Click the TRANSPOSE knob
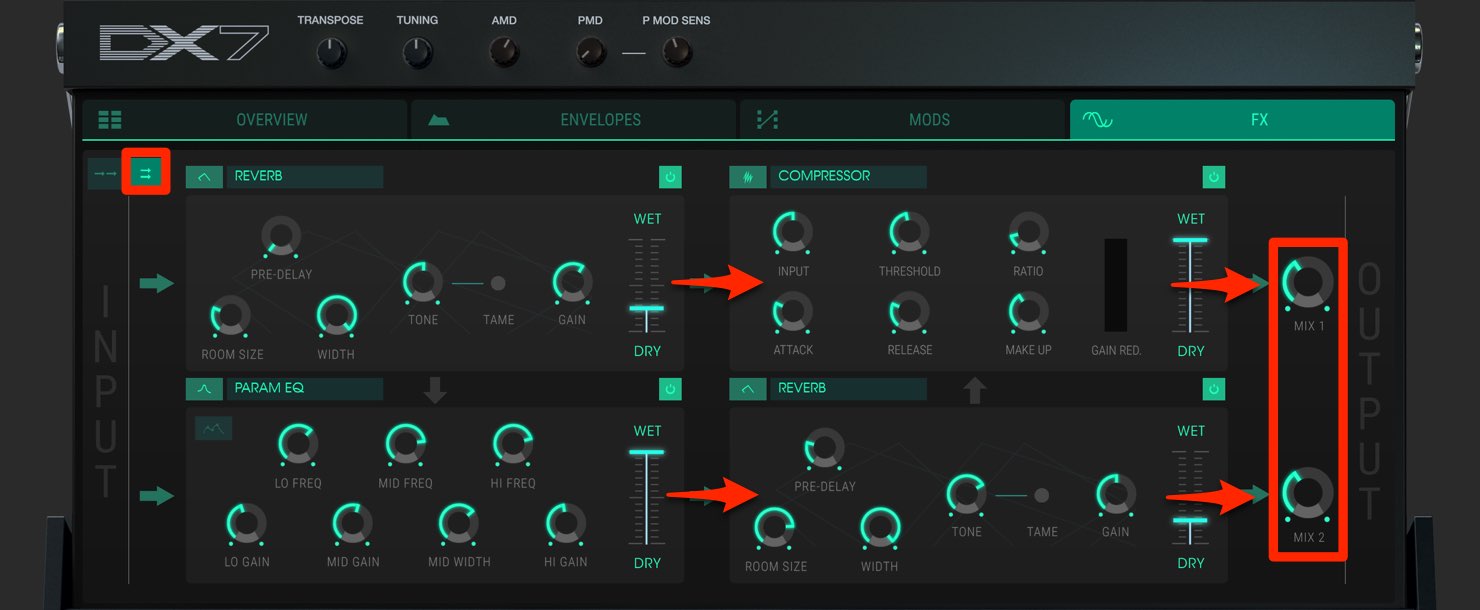1480x610 pixels. (x=331, y=52)
